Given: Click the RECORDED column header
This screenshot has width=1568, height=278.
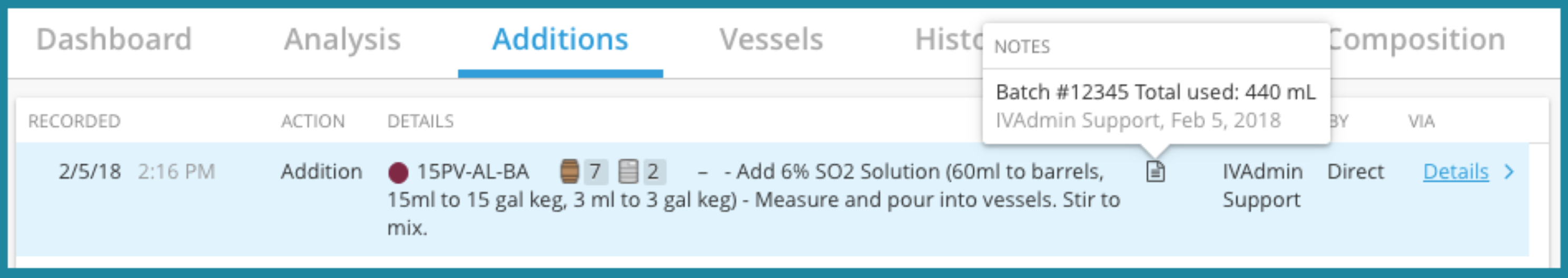Looking at the screenshot, I should tap(74, 121).
